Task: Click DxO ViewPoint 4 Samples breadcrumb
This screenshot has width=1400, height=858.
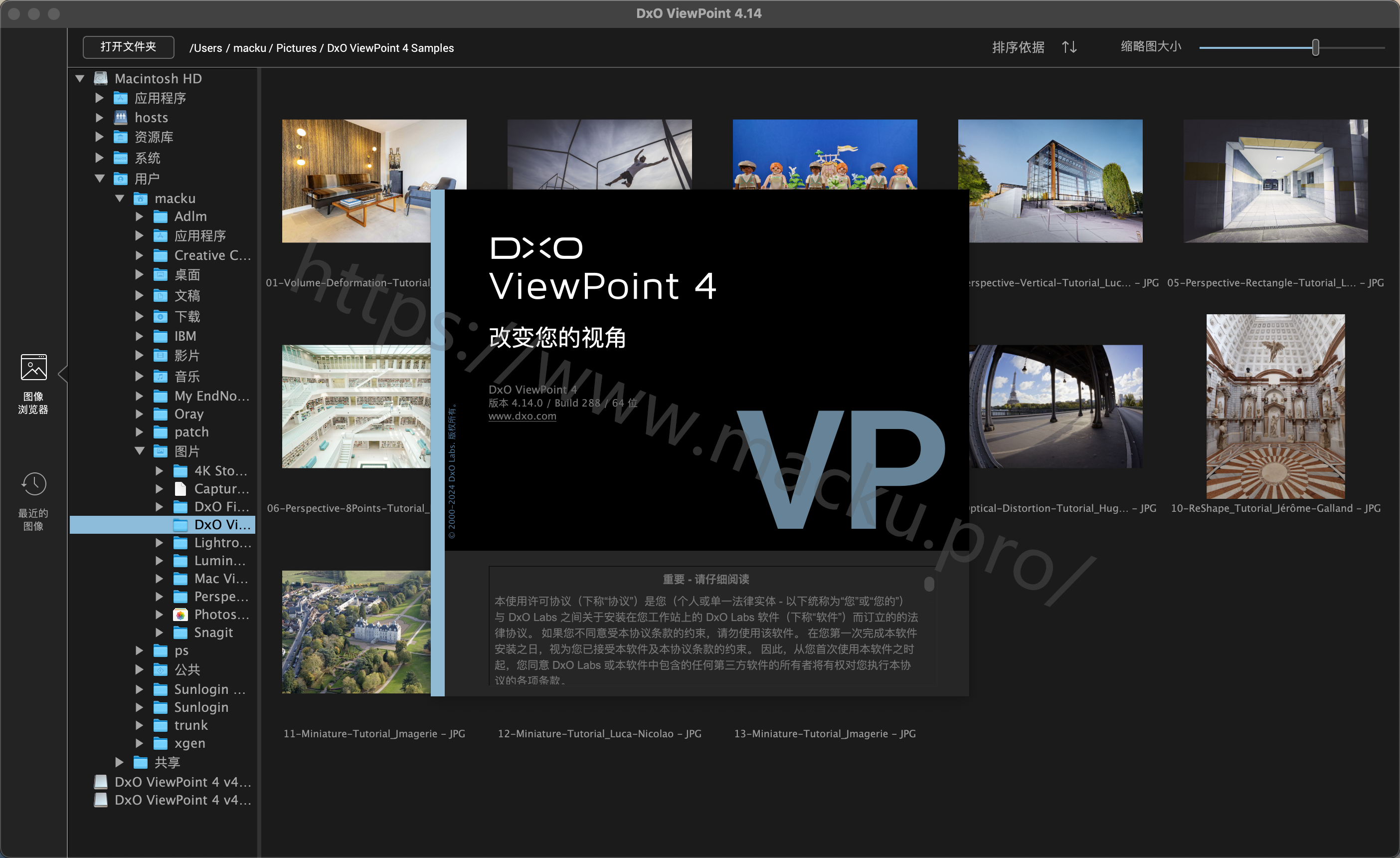Action: tap(390, 48)
